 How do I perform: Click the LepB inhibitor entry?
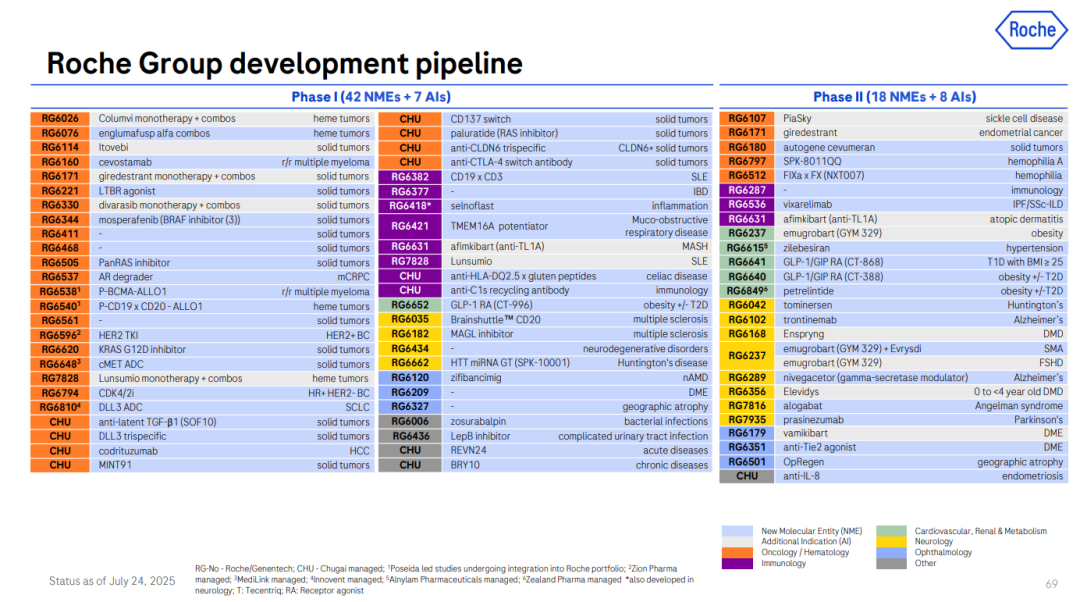pyautogui.click(x=480, y=437)
